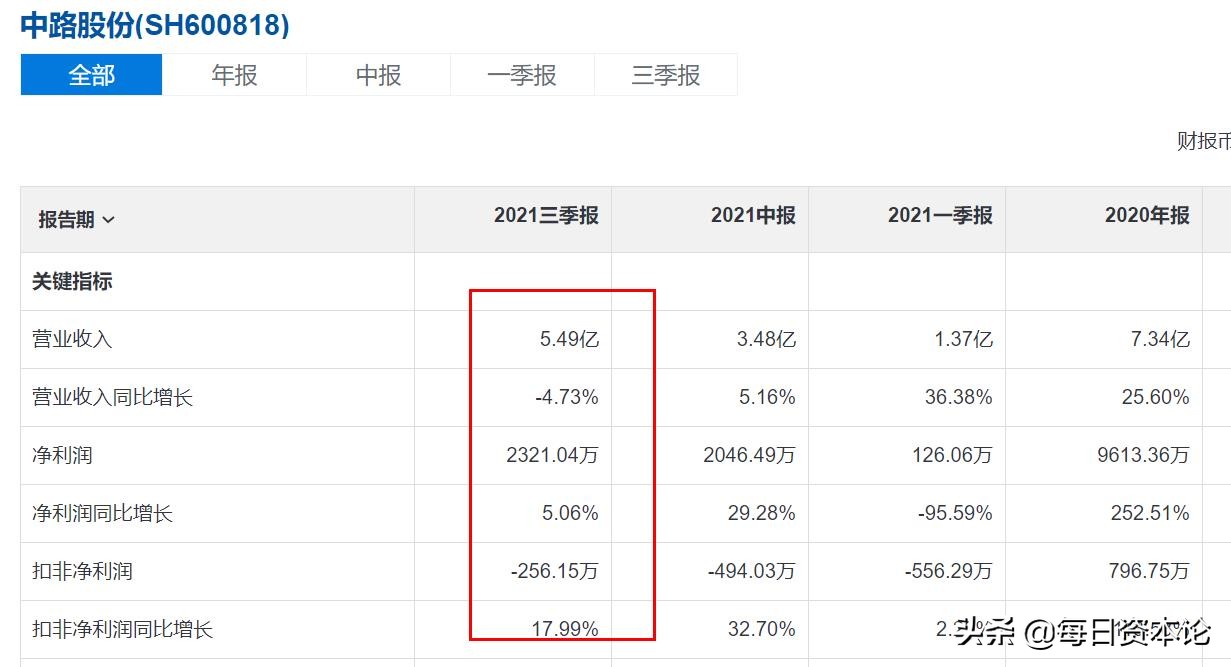1231x667 pixels.
Task: Click the 净利润 row label
Action: click(x=62, y=455)
